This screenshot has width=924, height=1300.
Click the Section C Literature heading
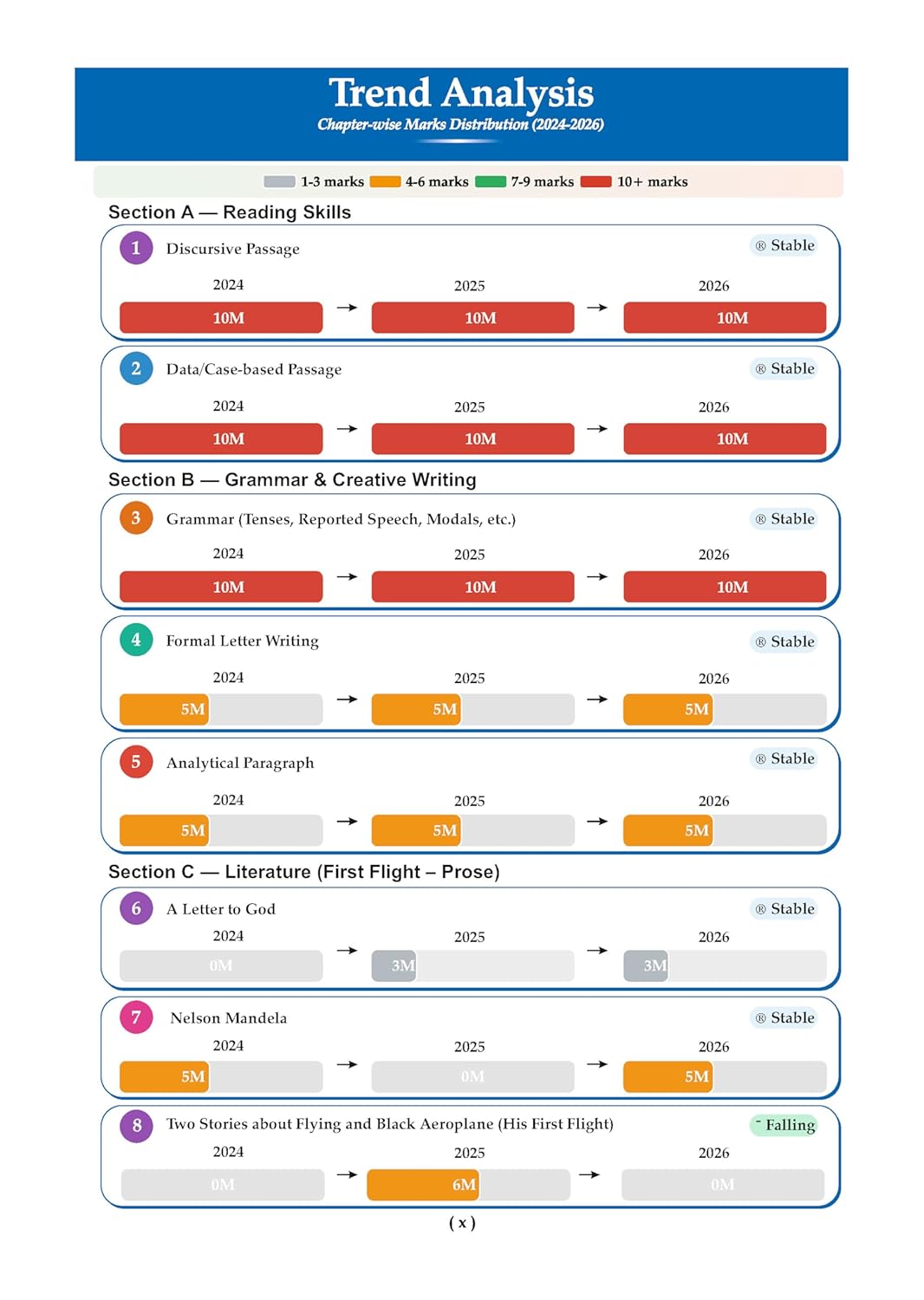pyautogui.click(x=303, y=872)
